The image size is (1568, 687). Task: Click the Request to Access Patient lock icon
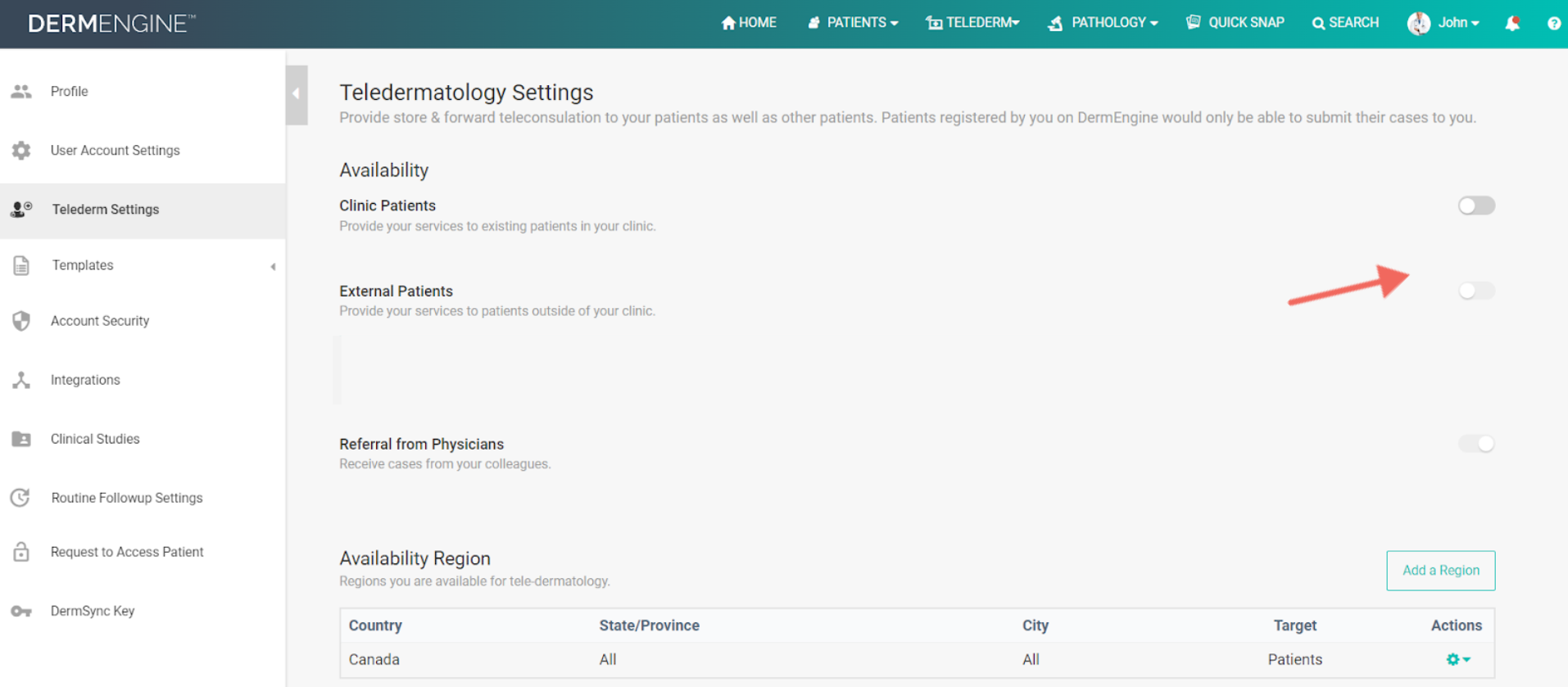[21, 552]
